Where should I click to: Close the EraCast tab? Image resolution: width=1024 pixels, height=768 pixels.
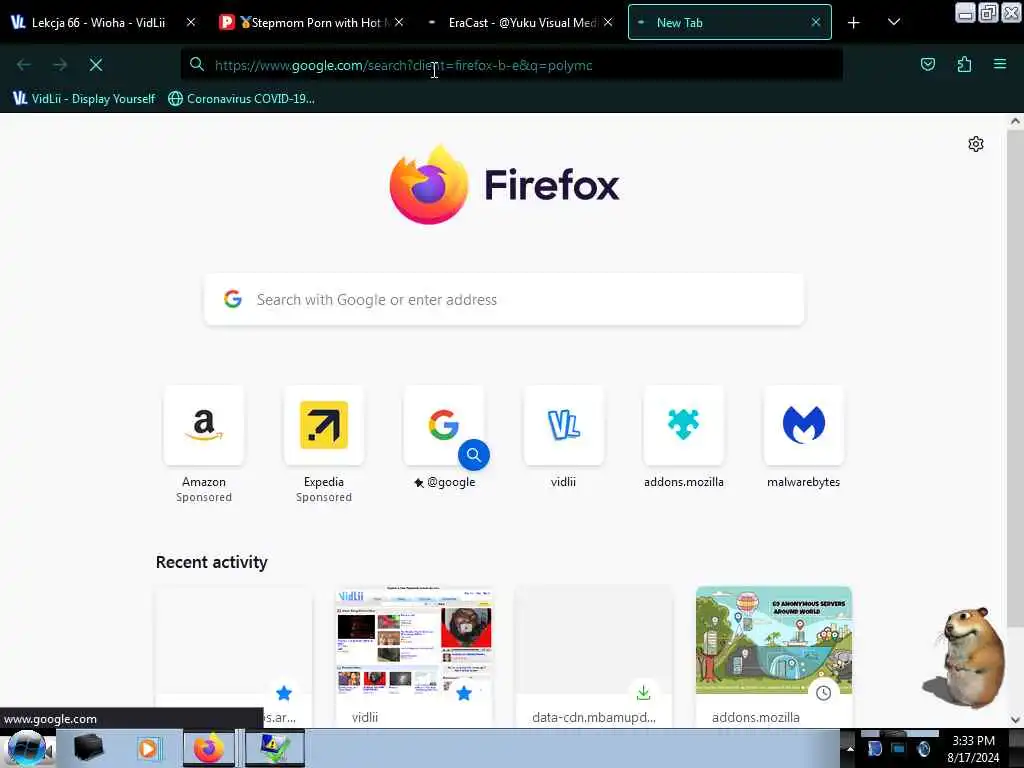(x=608, y=22)
